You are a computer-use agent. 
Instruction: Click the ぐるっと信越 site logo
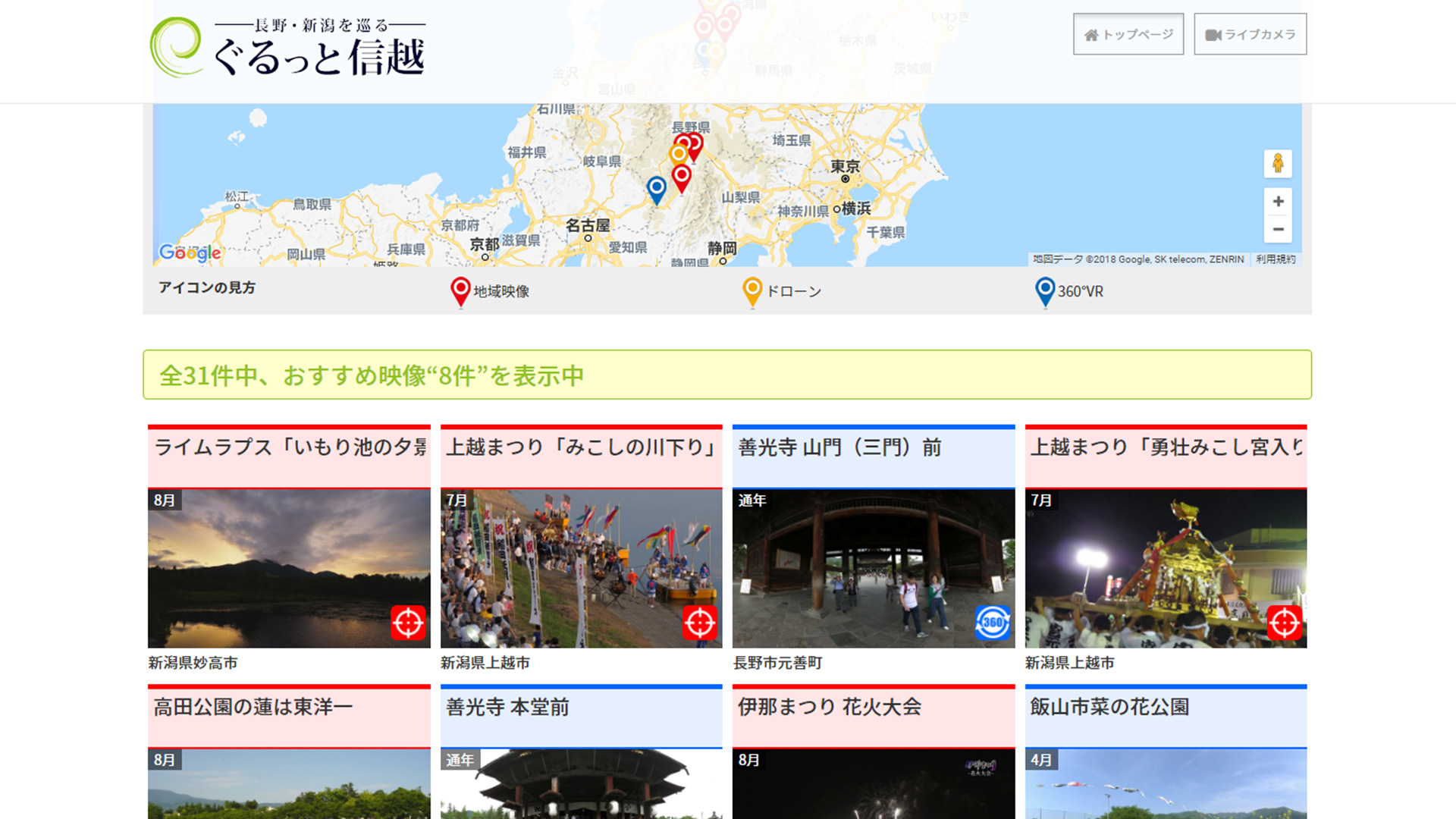pyautogui.click(x=288, y=48)
